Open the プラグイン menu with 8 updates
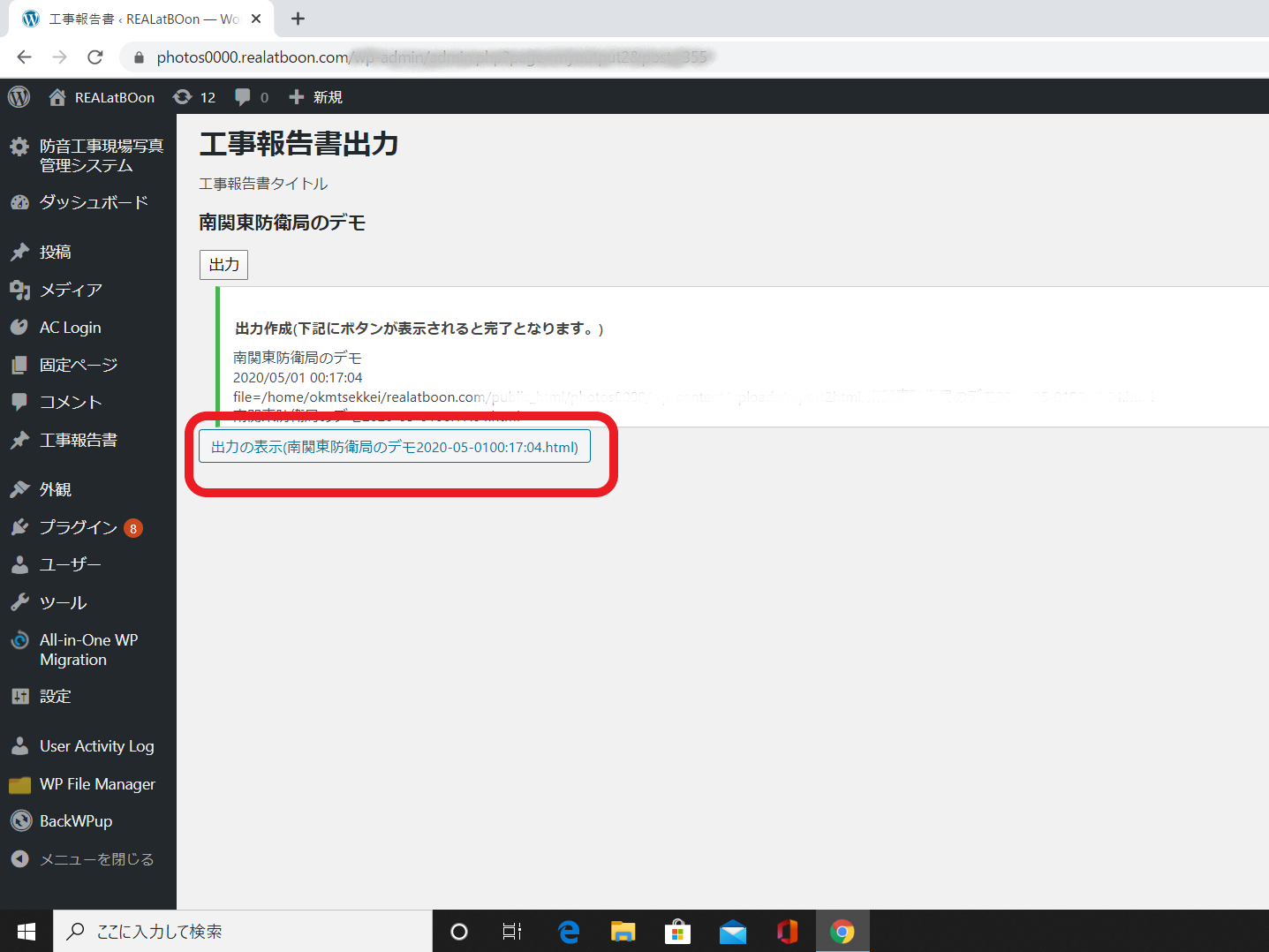 point(78,527)
